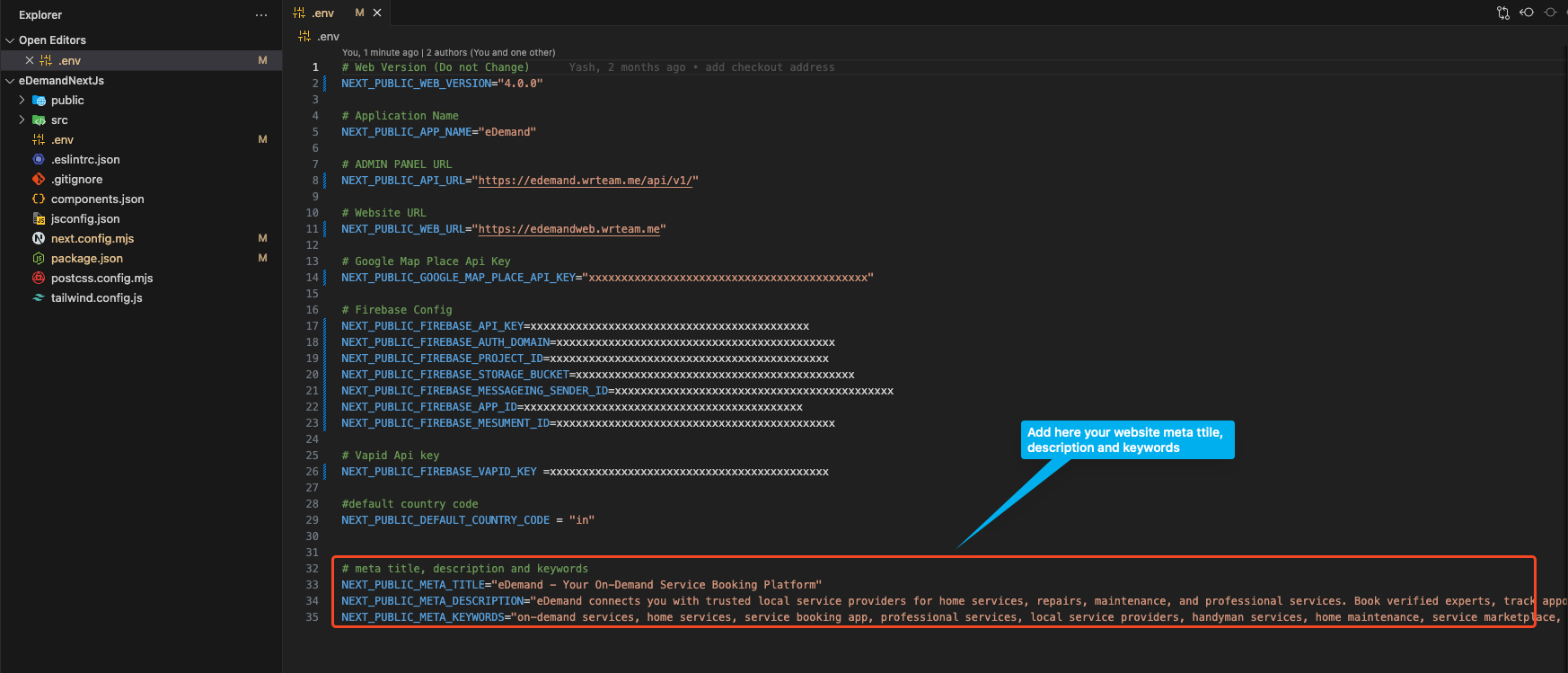Click the Next.js icon beside next.config.mjs
This screenshot has width=1568, height=673.
(x=39, y=238)
